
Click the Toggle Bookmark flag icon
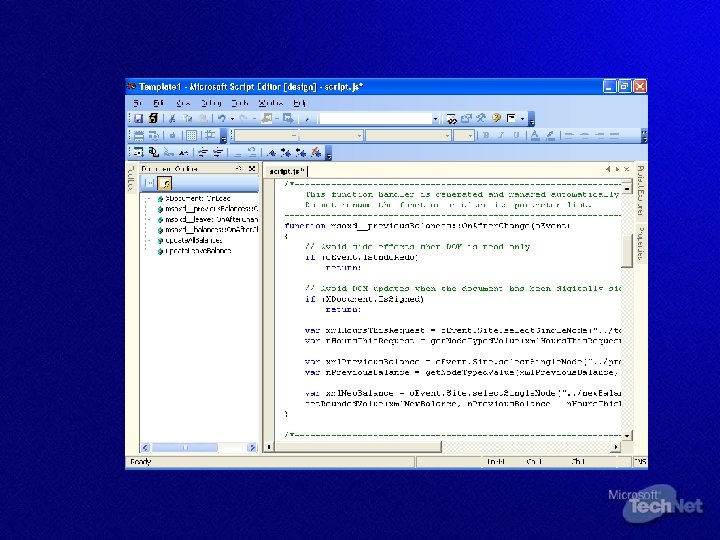pyautogui.click(x=271, y=152)
